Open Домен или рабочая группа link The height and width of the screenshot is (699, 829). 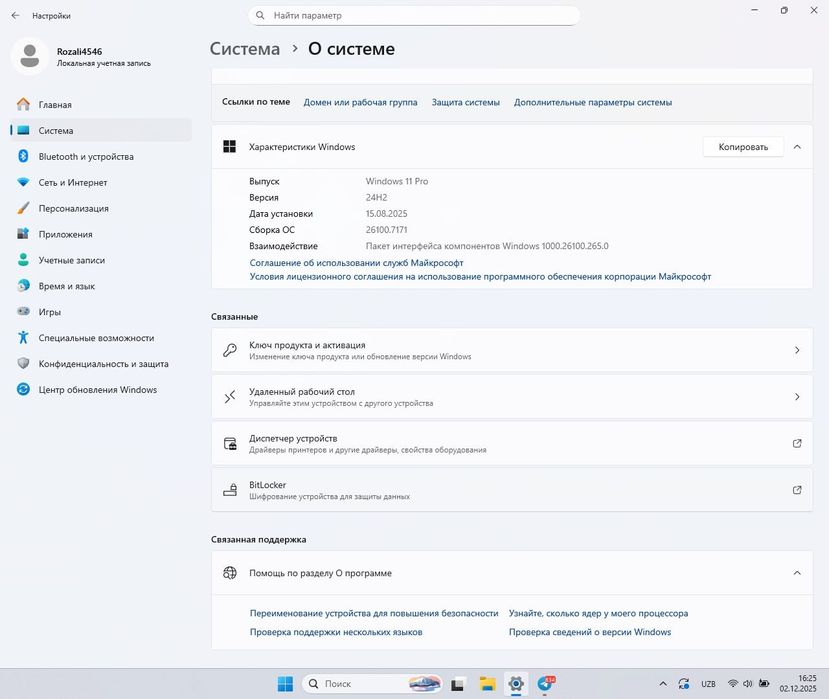click(x=360, y=102)
